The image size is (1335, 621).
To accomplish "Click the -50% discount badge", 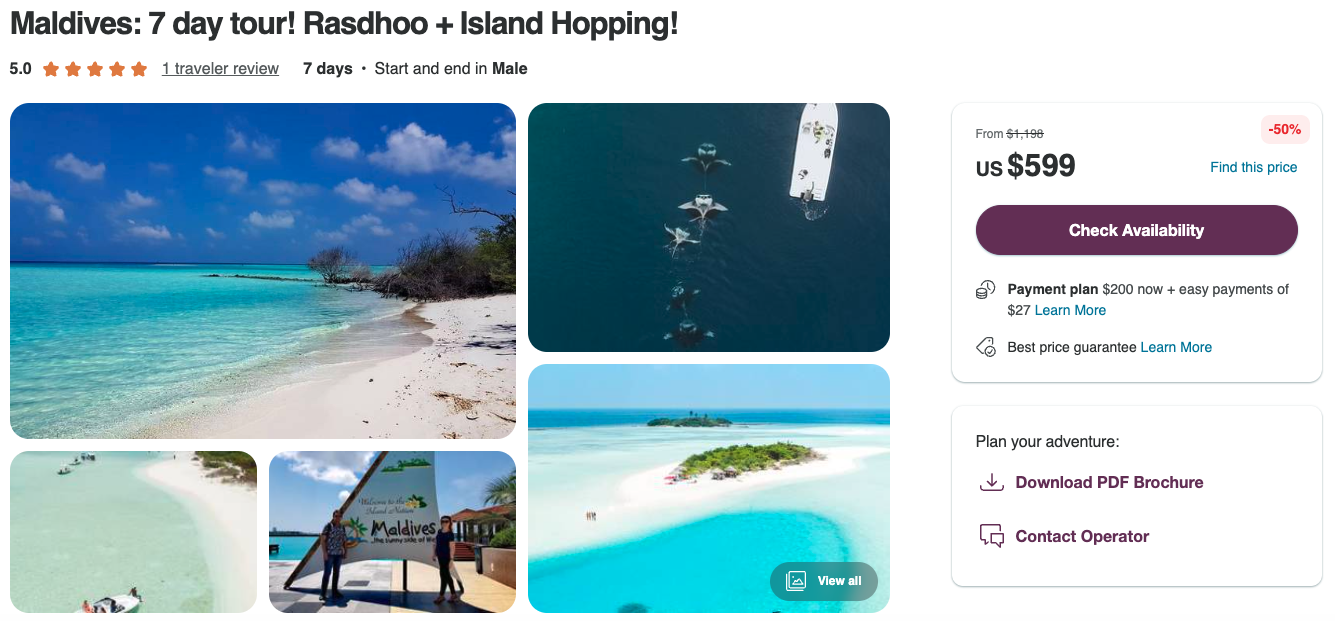I will pos(1284,129).
